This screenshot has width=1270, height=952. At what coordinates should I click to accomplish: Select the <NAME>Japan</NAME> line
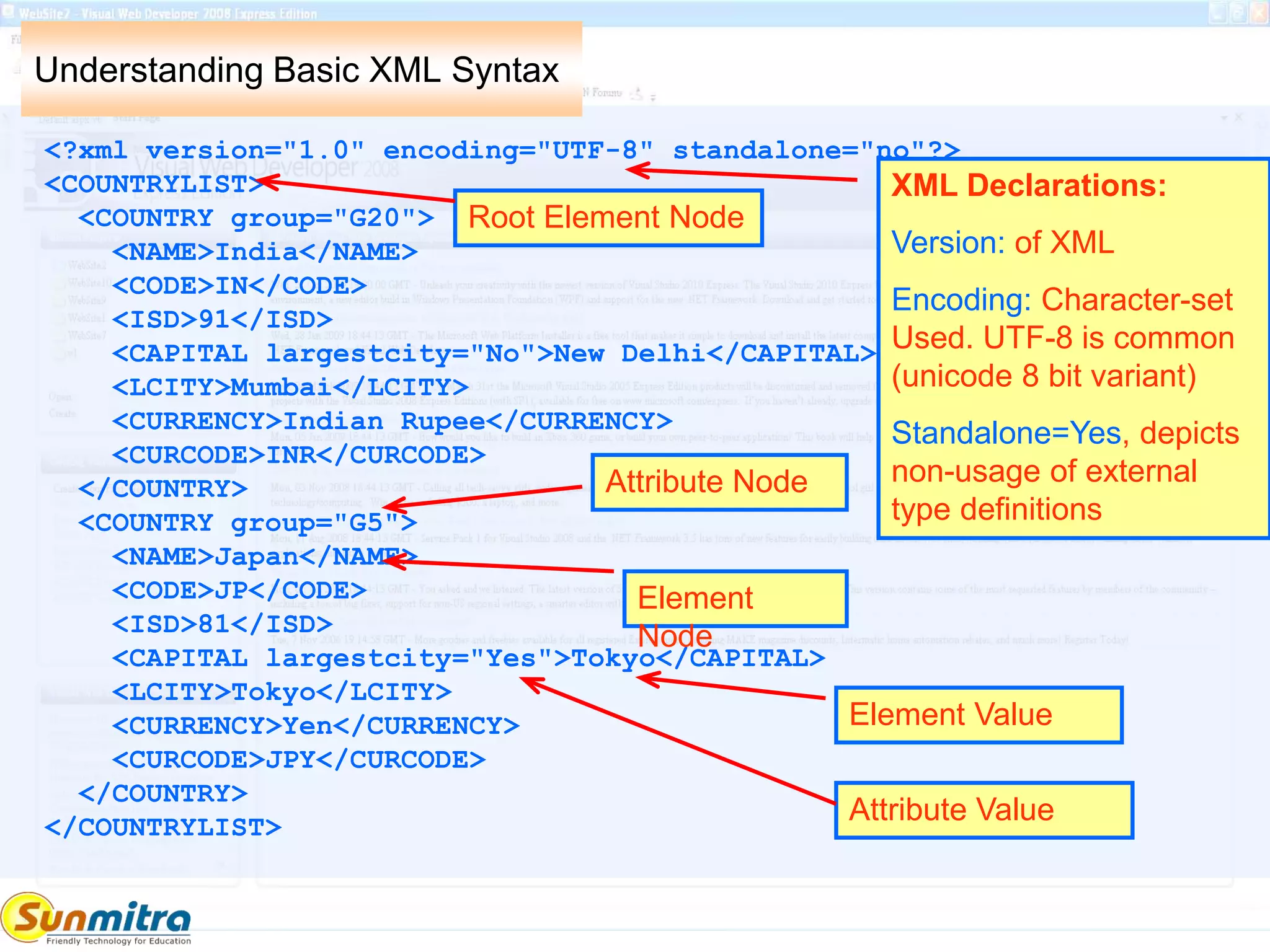(x=265, y=557)
